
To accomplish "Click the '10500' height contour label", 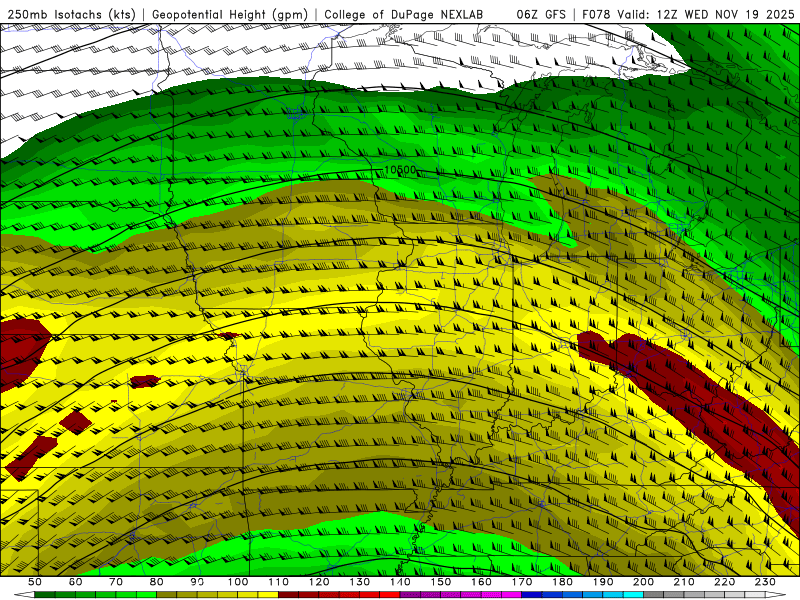I will tap(400, 169).
